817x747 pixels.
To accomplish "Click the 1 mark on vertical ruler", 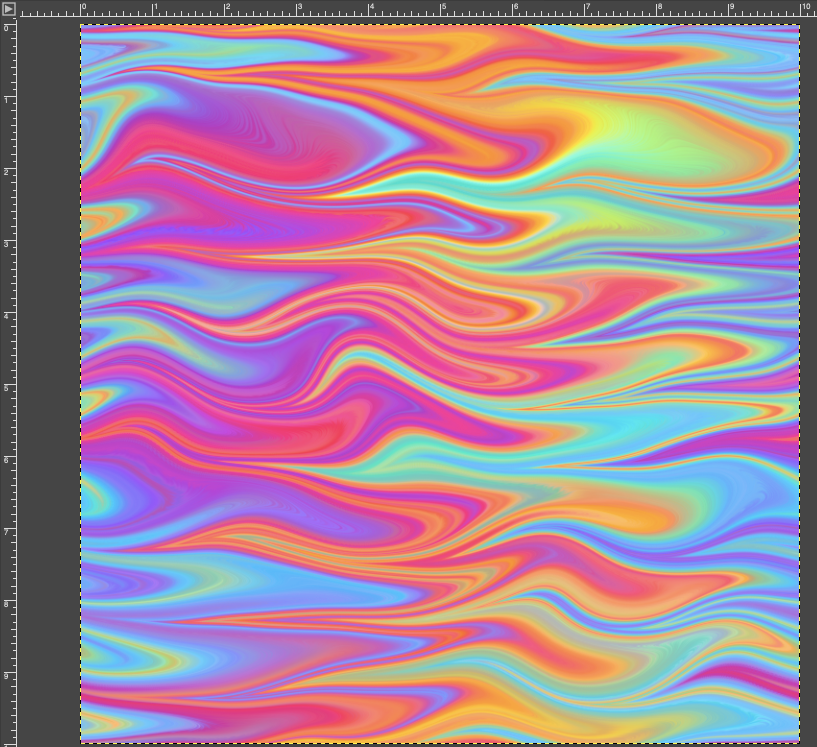I will click(x=8, y=98).
